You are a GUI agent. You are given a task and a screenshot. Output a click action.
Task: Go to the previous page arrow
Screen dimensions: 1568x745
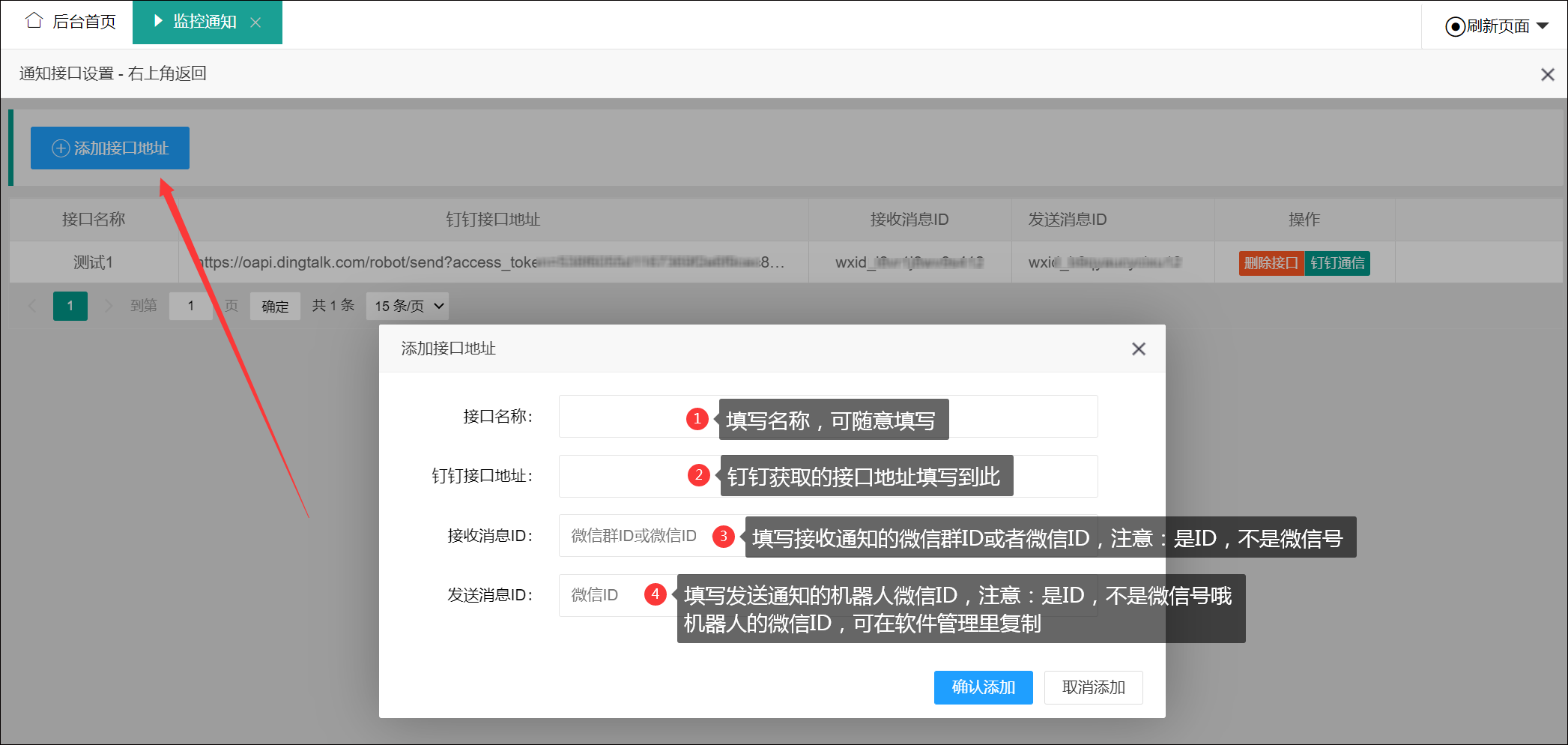tap(32, 306)
